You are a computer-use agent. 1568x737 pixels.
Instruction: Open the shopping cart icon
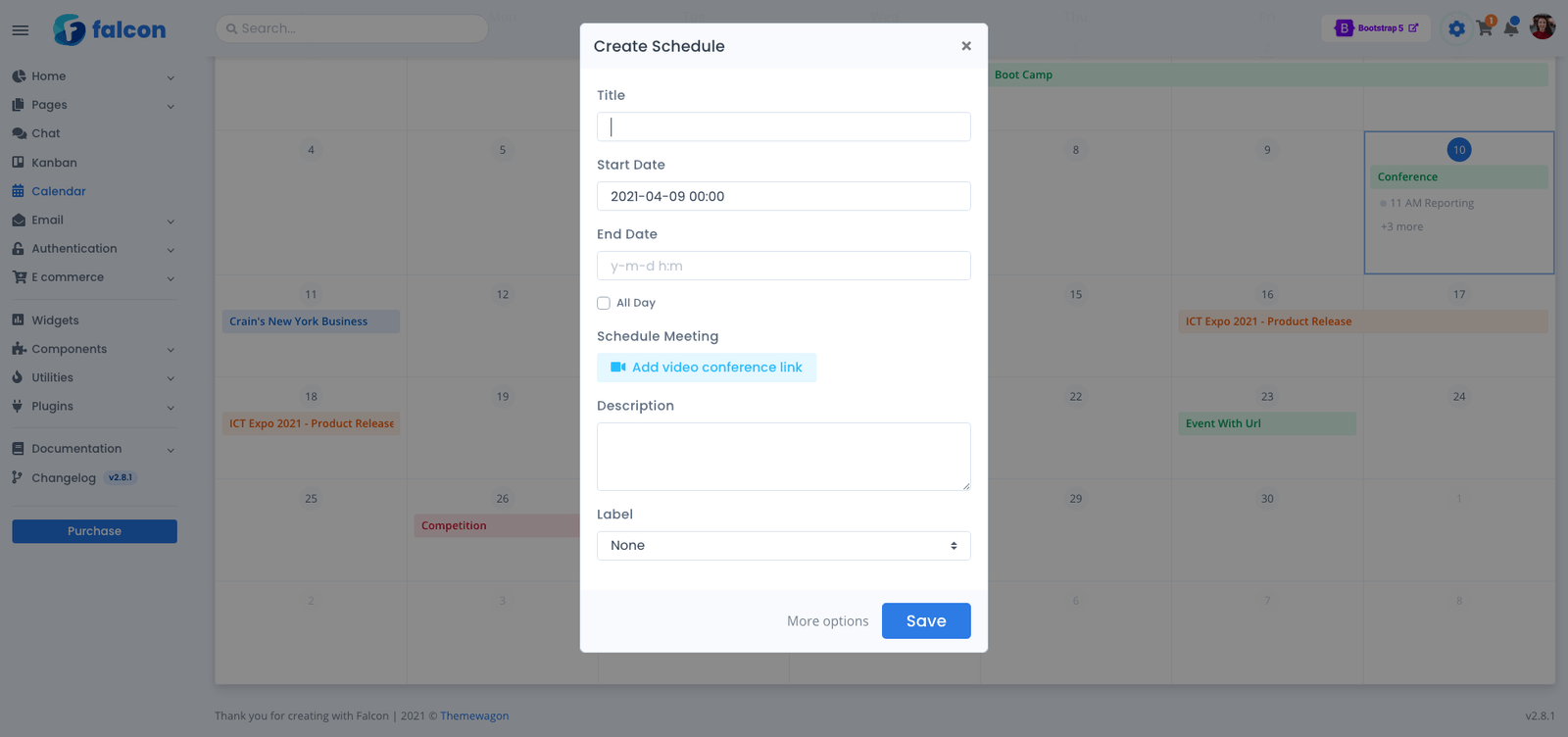click(x=1485, y=28)
